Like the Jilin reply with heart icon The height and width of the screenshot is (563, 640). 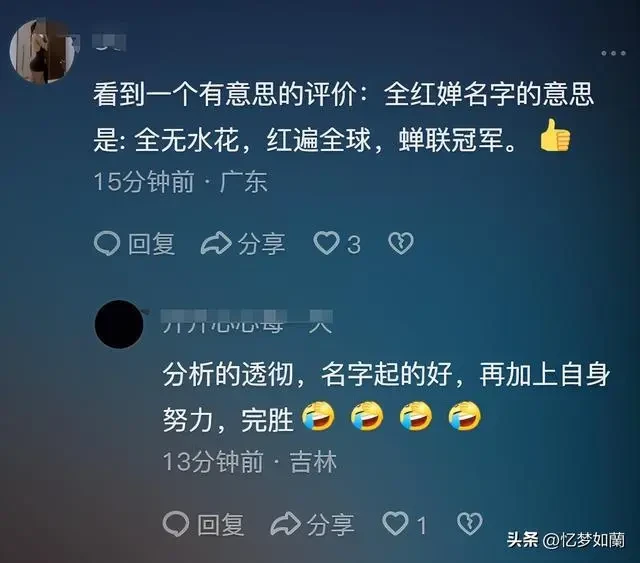pos(395,523)
